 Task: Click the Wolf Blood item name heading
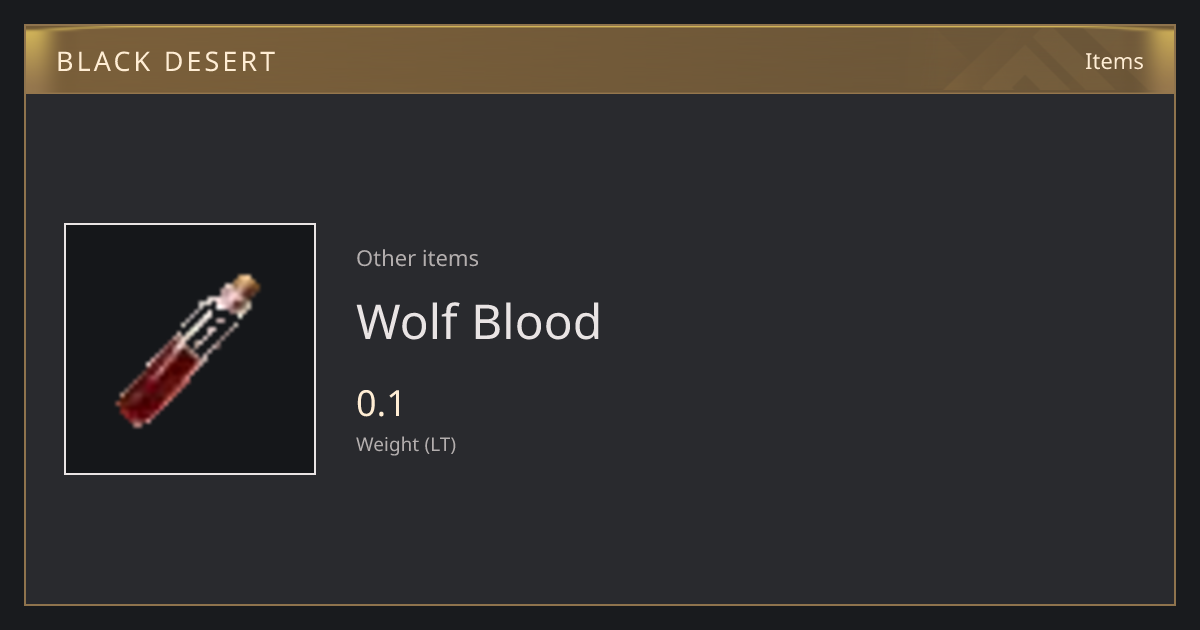click(478, 321)
